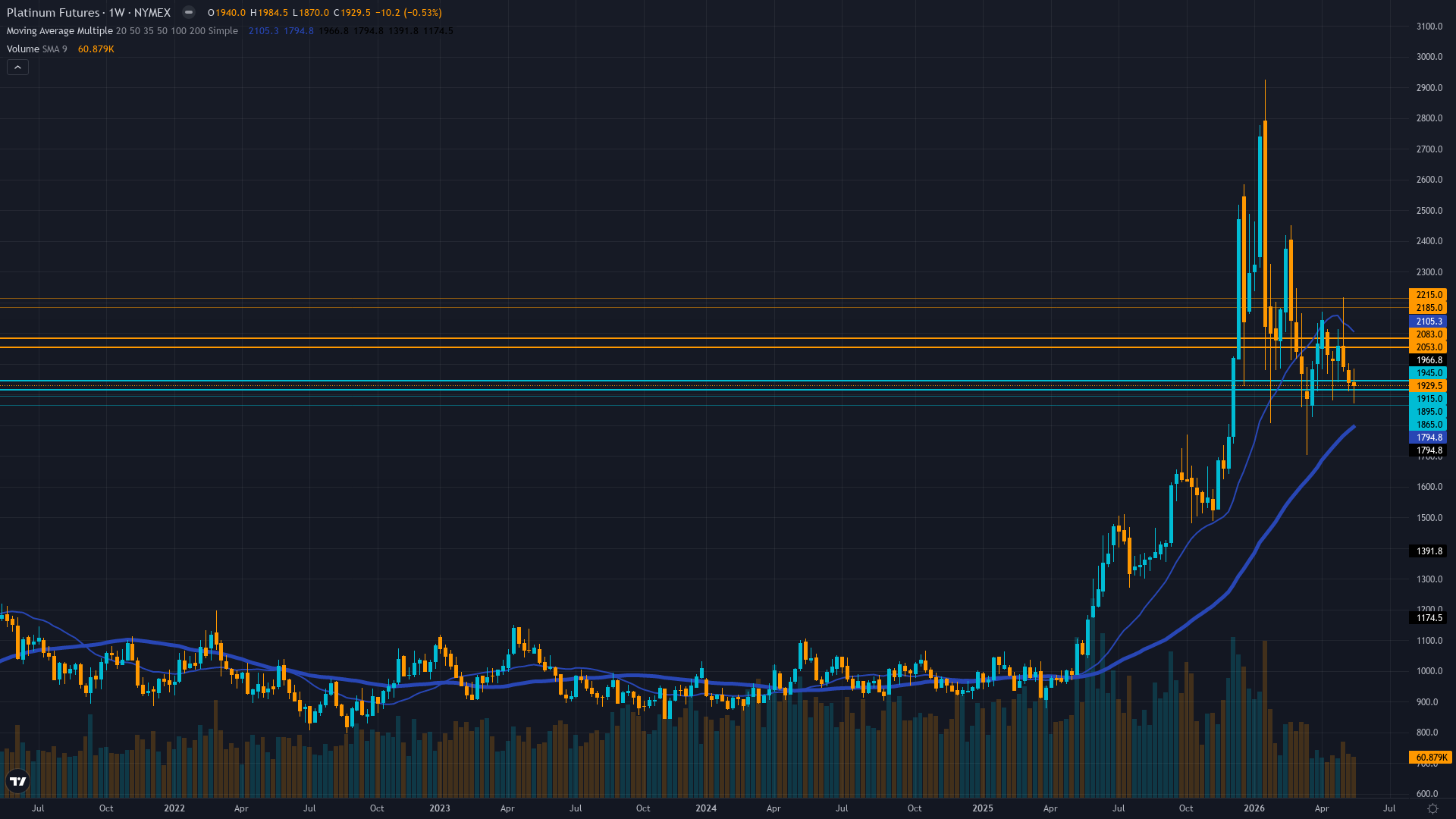Viewport: 1456px width, 819px height.
Task: Click the cyan 1945.0 price axis label
Action: point(1428,373)
